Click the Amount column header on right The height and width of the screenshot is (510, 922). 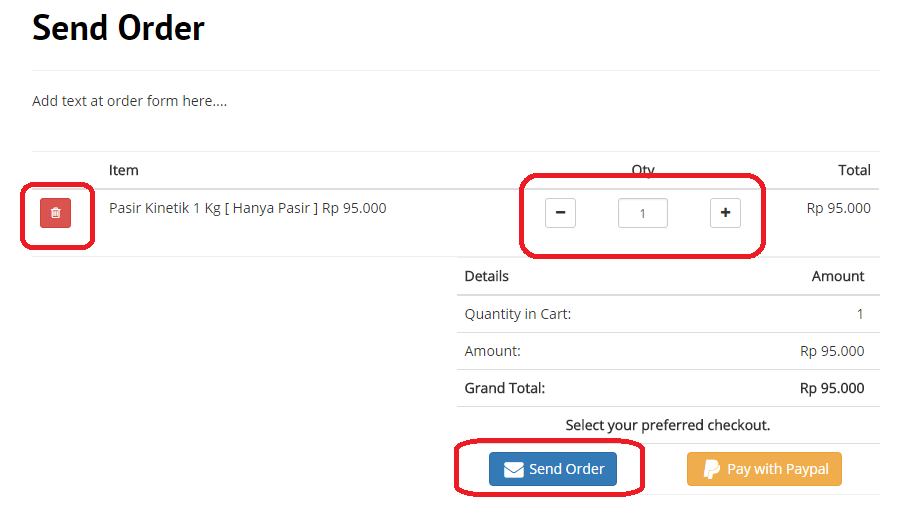[838, 276]
